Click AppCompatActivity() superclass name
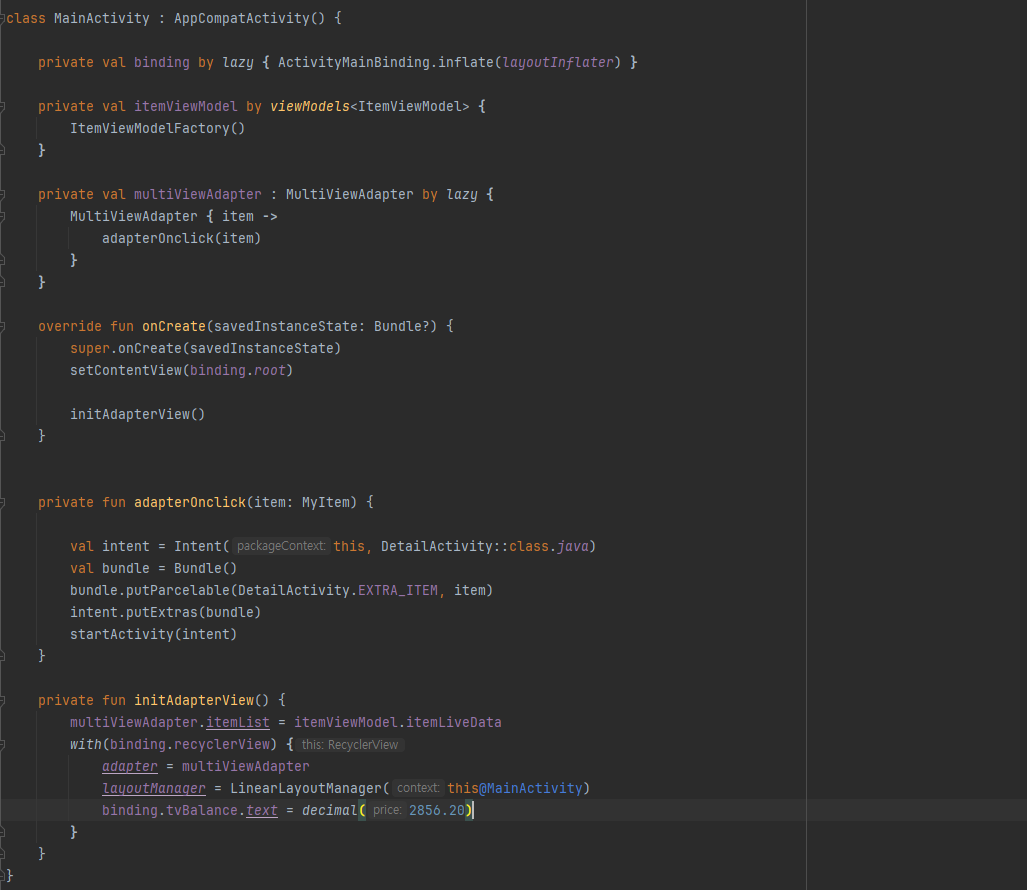This screenshot has width=1027, height=890. click(249, 18)
